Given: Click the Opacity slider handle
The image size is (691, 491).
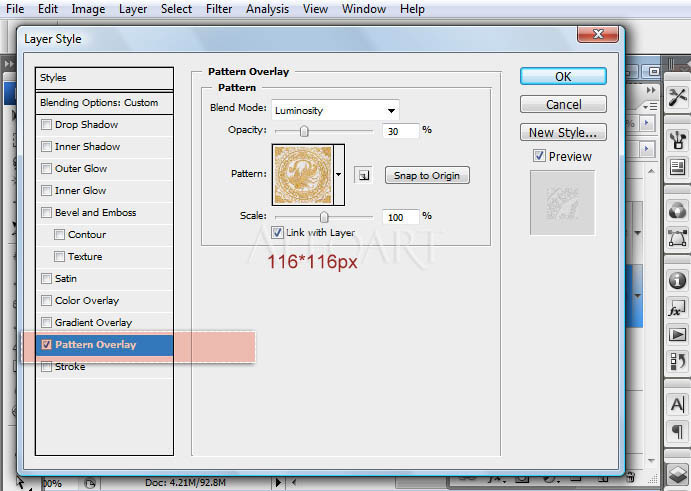Looking at the screenshot, I should [304, 130].
